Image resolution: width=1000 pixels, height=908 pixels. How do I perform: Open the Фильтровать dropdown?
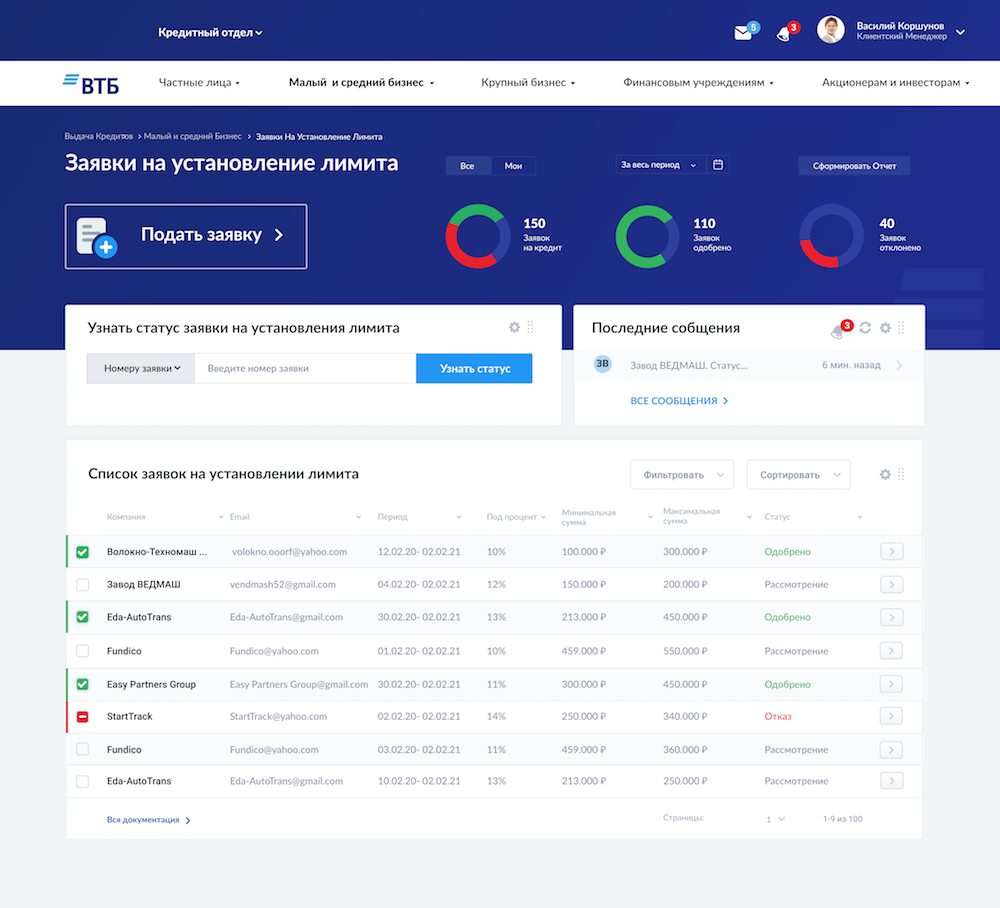point(681,475)
